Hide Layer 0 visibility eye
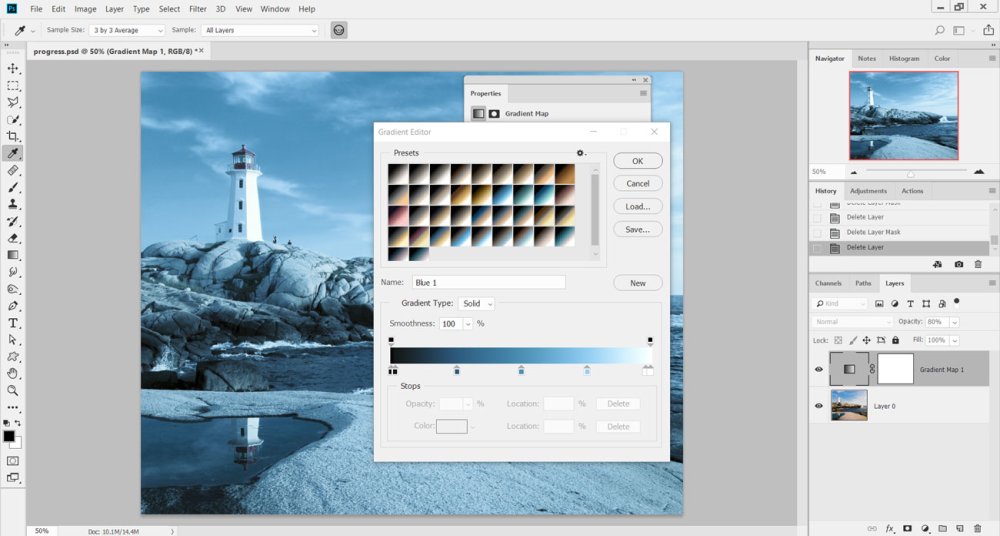The height and width of the screenshot is (536, 1000). pos(819,406)
